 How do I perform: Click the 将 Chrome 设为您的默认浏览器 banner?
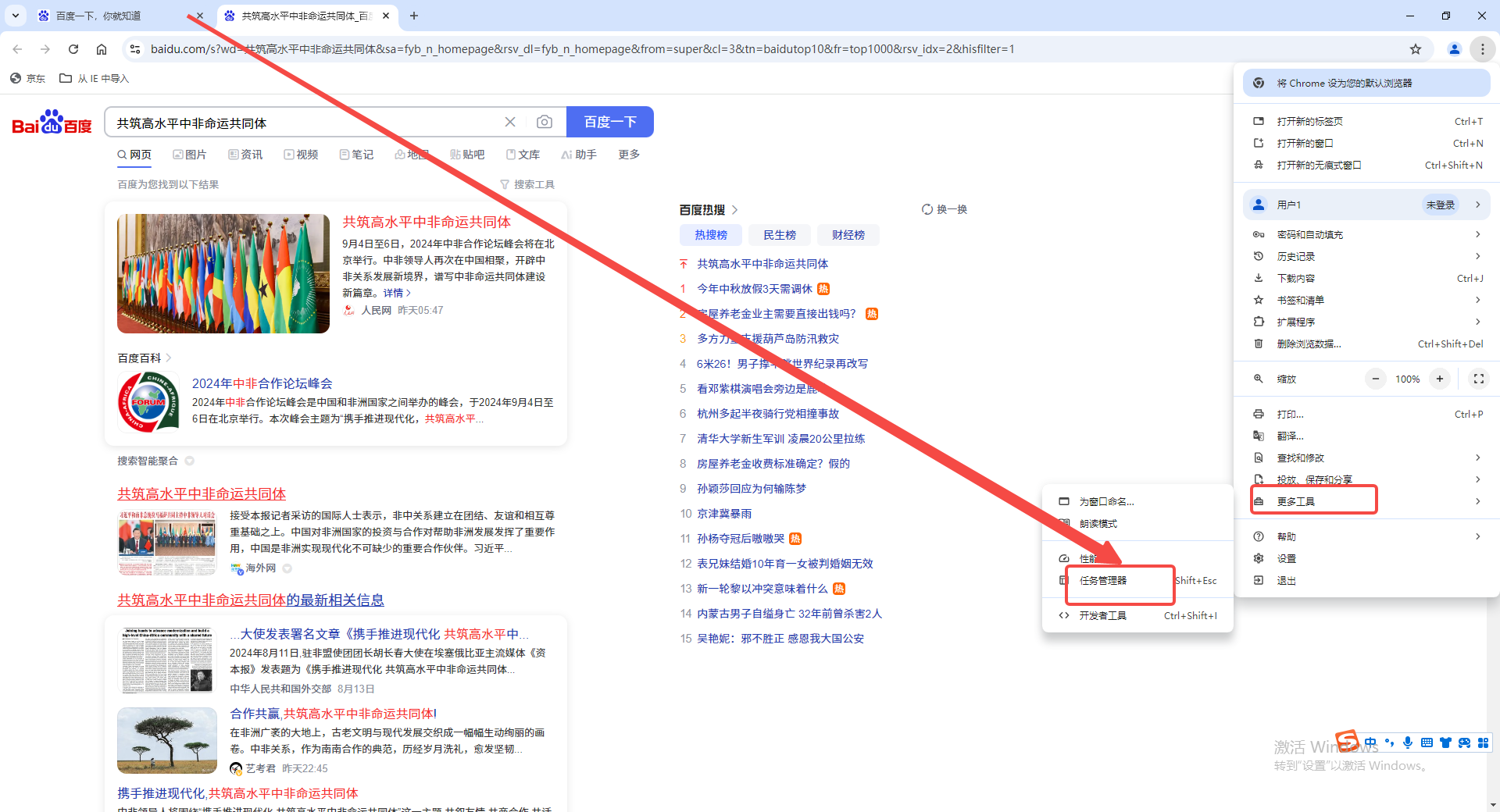(x=1366, y=83)
